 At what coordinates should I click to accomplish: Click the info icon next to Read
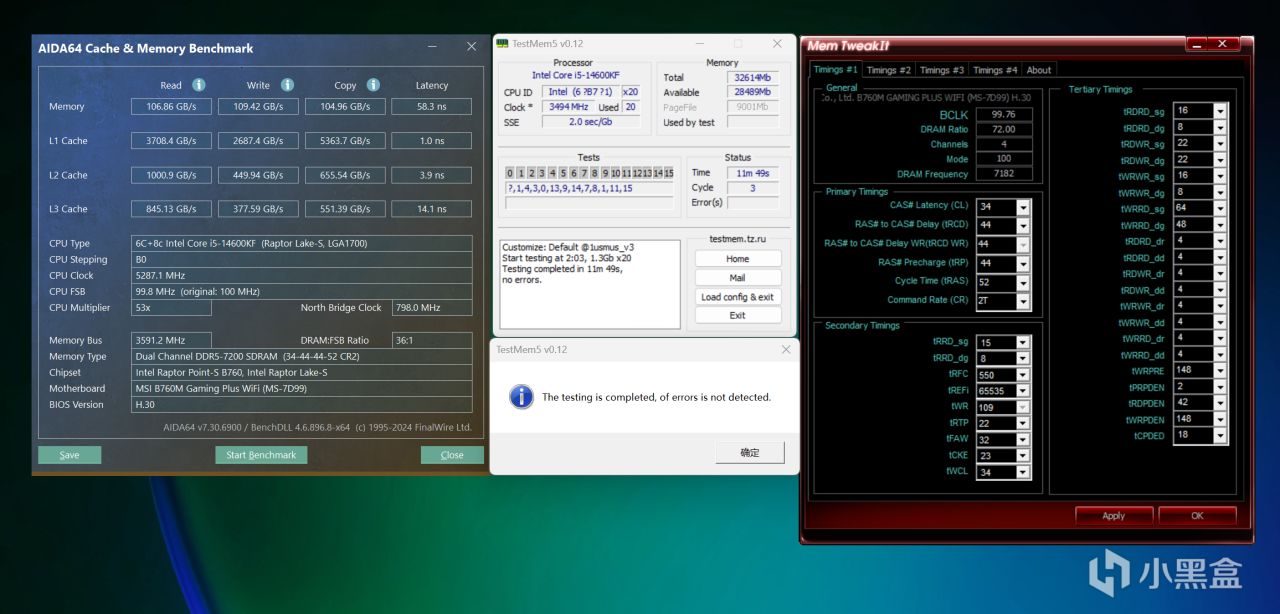[199, 85]
